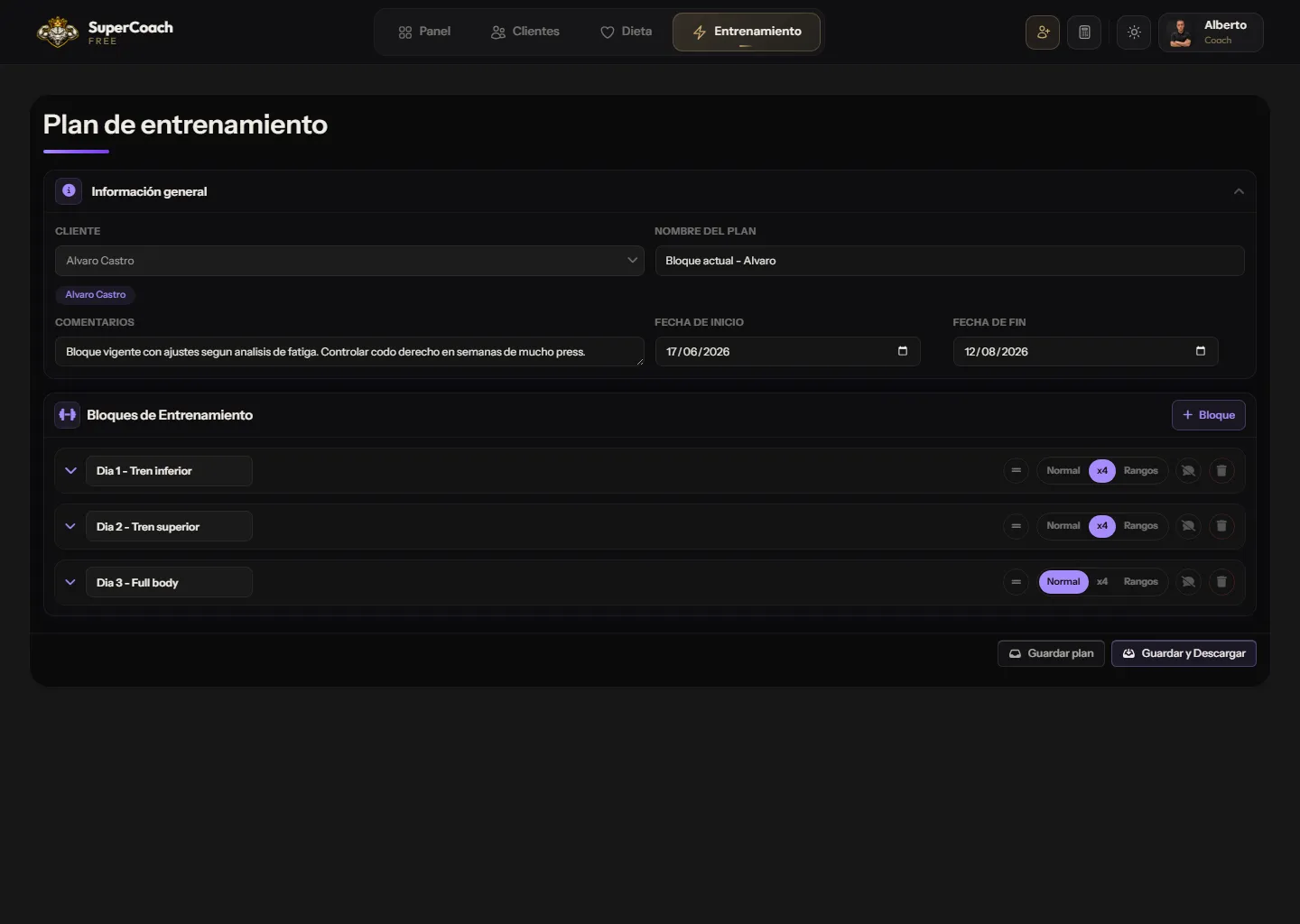Screen dimensions: 1300x924
Task: Rename the Dia 2 - Tren superior field
Action: 169,527
